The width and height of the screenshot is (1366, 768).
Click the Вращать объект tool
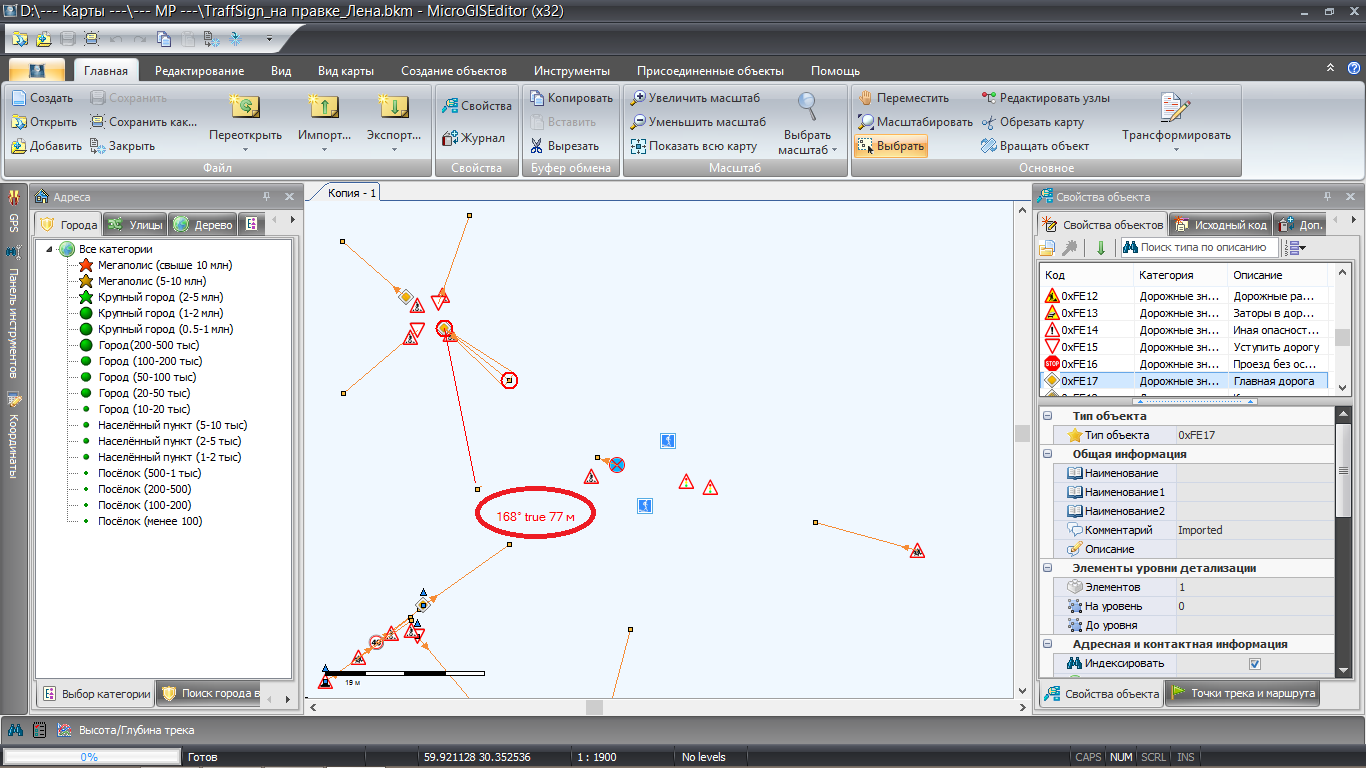click(x=989, y=146)
